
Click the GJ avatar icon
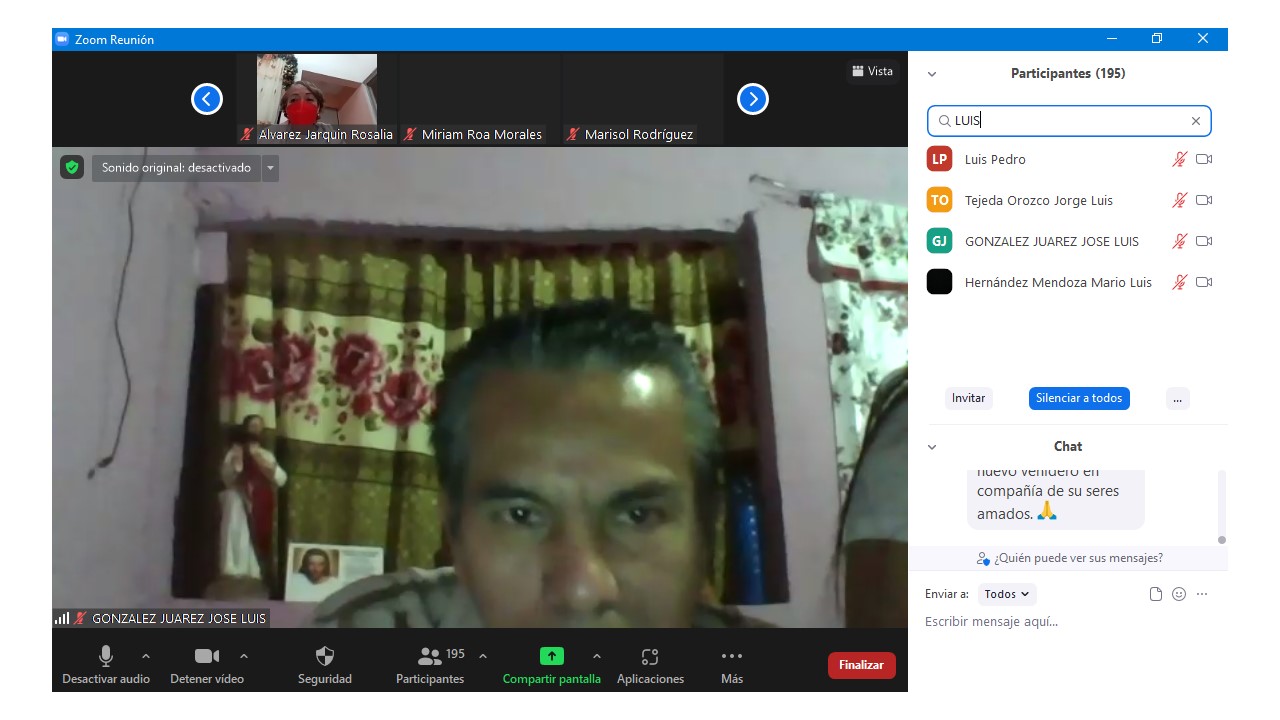[939, 241]
